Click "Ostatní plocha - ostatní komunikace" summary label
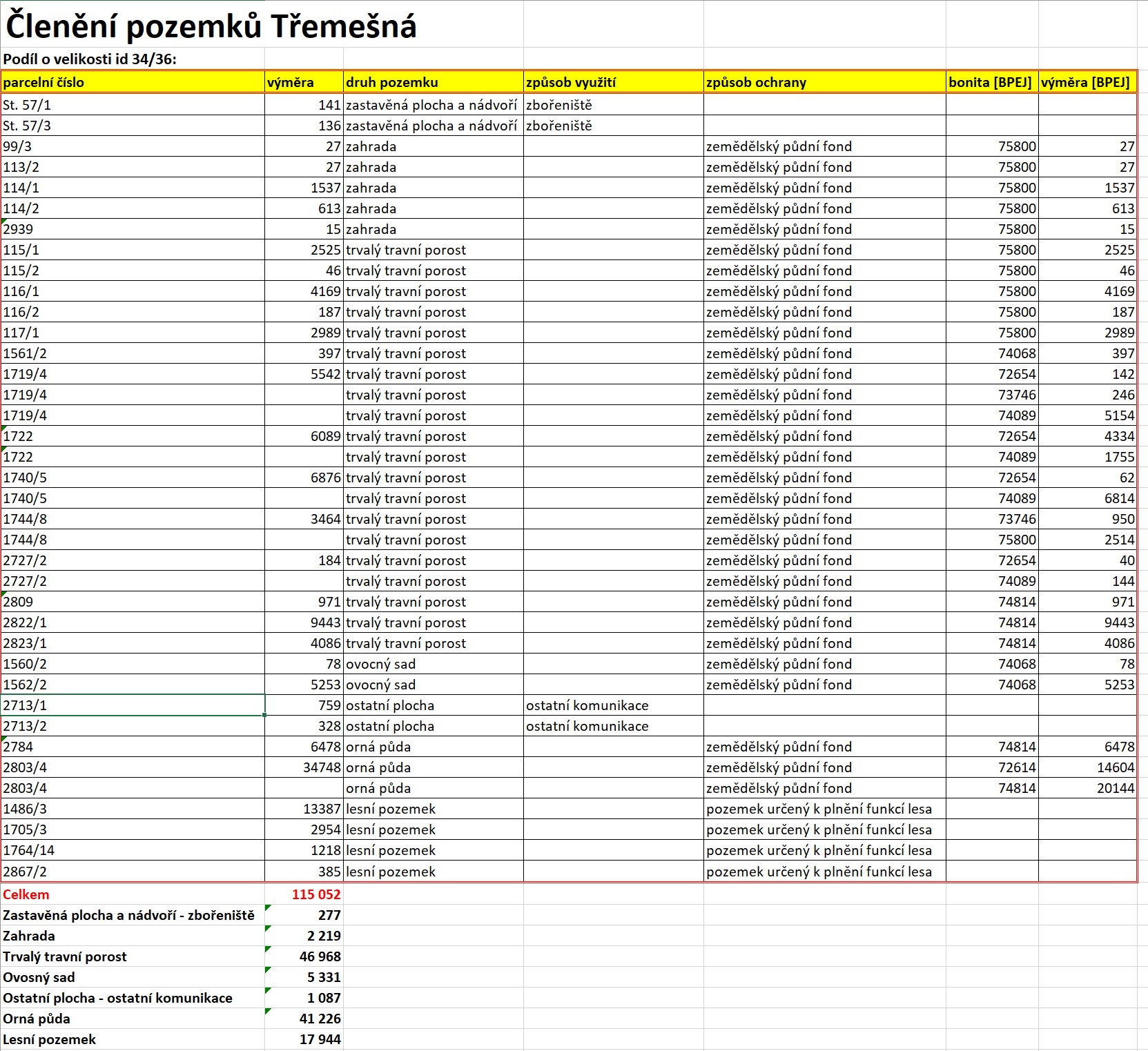Viewport: 1148px width, 1051px height. [117, 998]
